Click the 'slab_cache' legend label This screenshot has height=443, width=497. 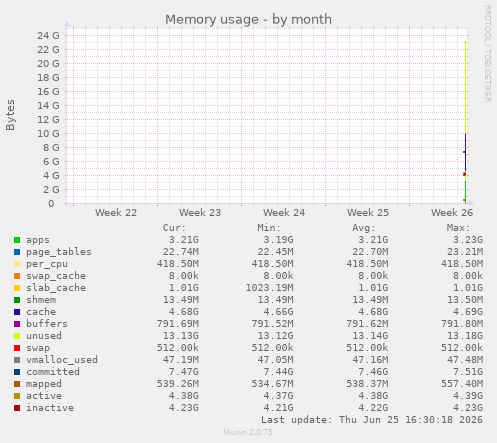(x=56, y=288)
